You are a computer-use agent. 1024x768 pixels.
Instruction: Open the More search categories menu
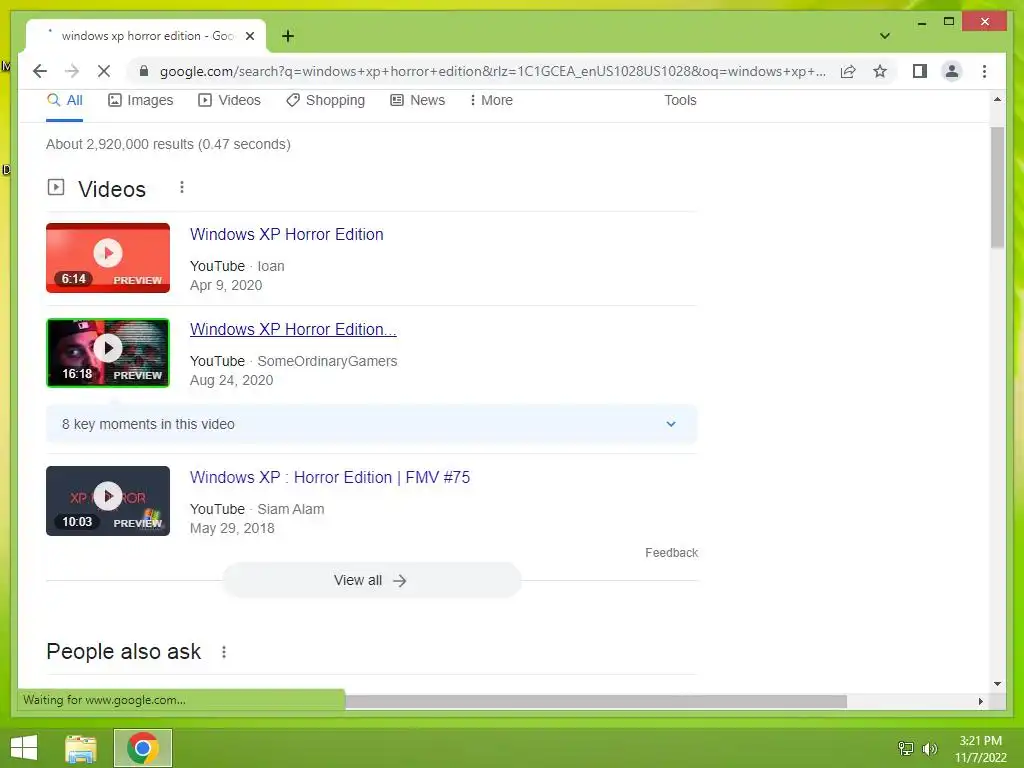pyautogui.click(x=491, y=101)
